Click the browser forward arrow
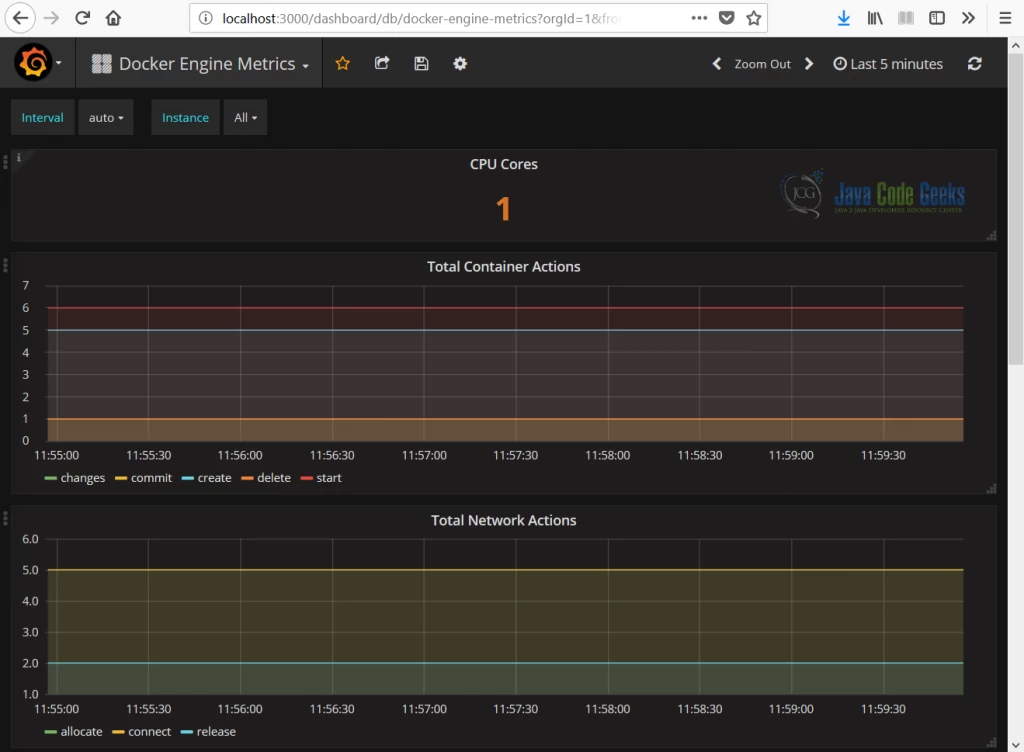The height and width of the screenshot is (752, 1024). [51, 18]
